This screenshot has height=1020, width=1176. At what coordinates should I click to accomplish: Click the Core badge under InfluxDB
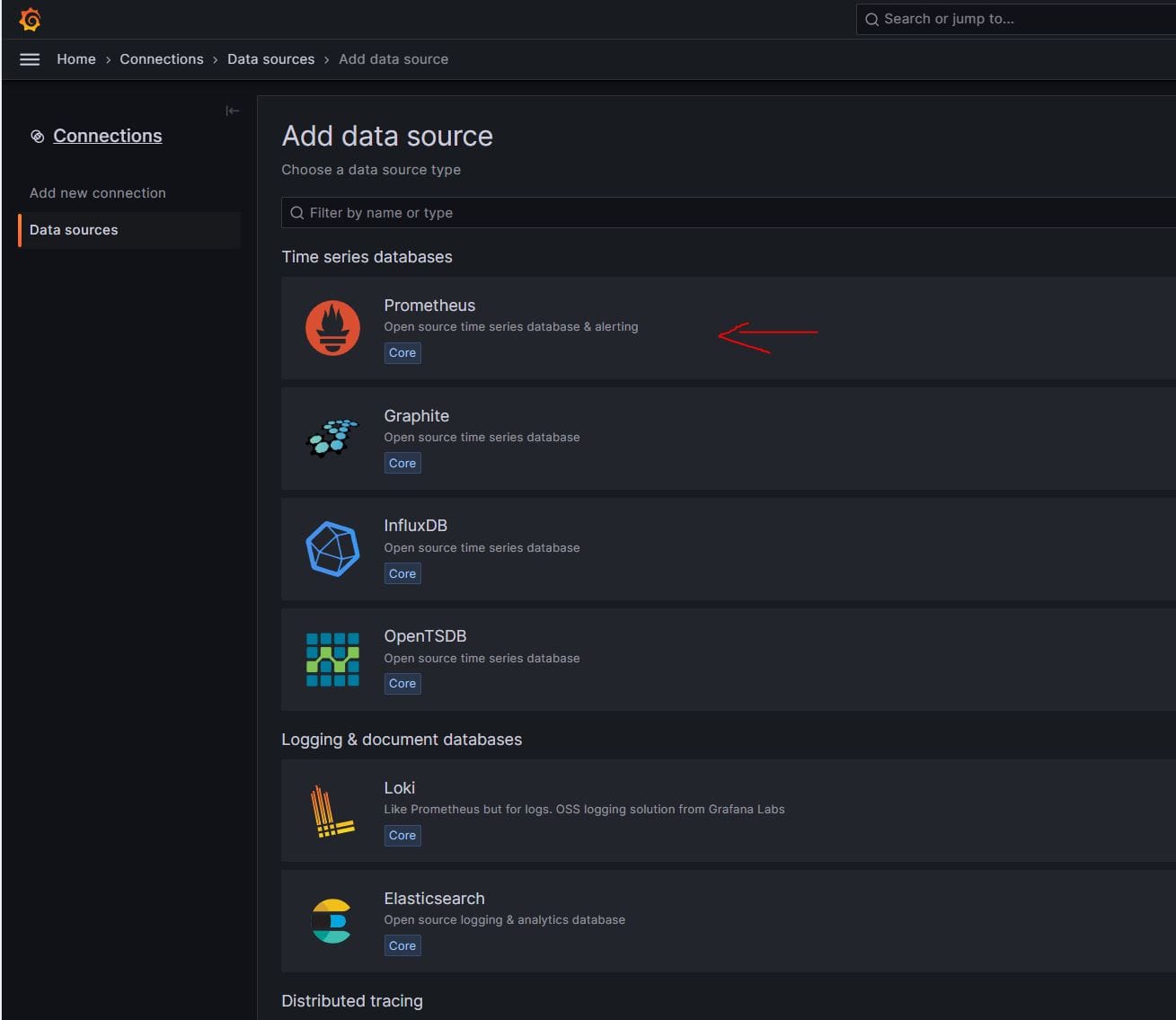pos(402,574)
